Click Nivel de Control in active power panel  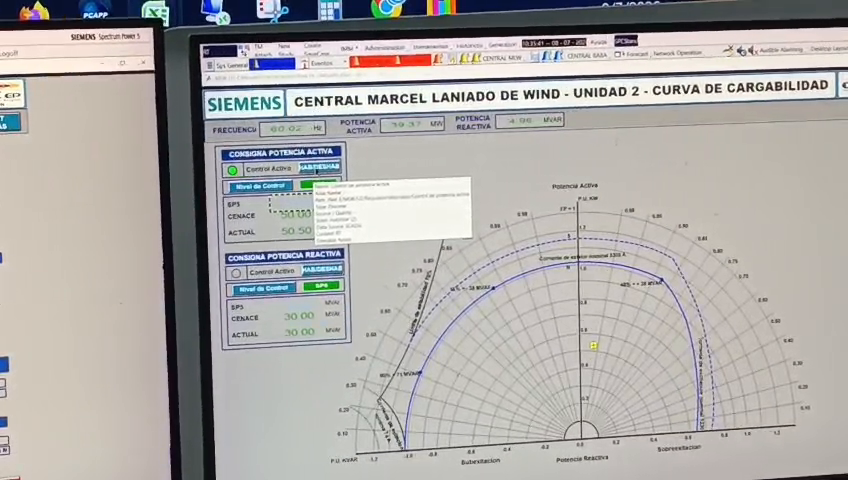coord(261,186)
